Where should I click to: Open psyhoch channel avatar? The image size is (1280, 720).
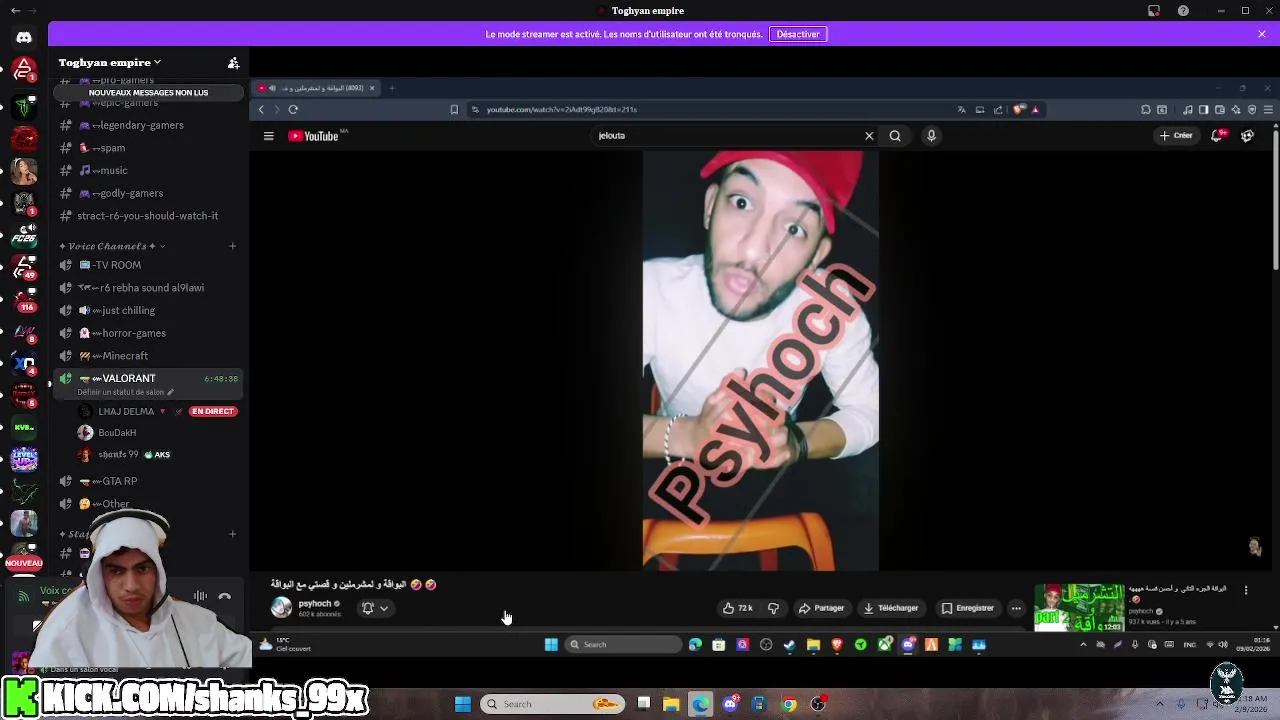[281, 607]
